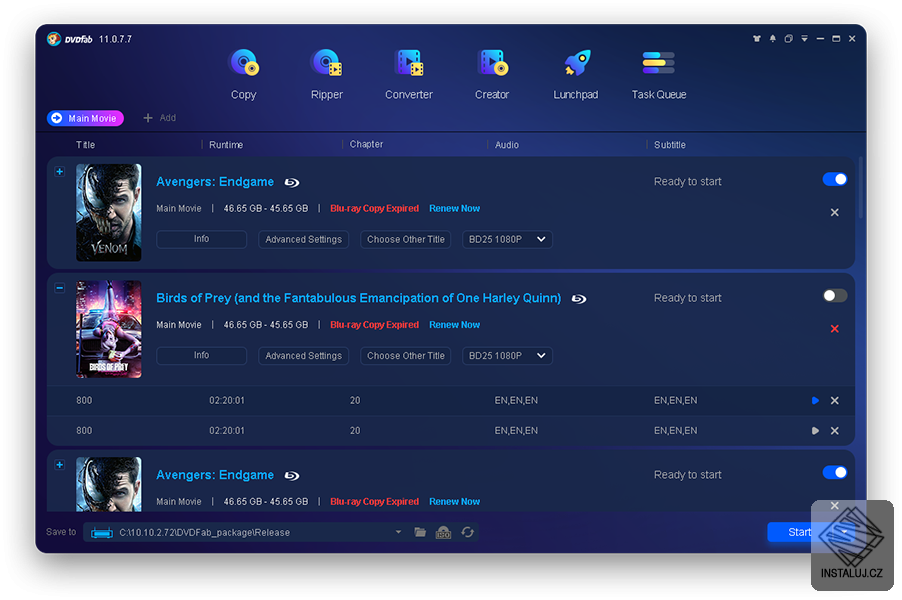This screenshot has height=600, width=902.
Task: Open Advanced Settings for Birds of Prey
Action: point(303,356)
